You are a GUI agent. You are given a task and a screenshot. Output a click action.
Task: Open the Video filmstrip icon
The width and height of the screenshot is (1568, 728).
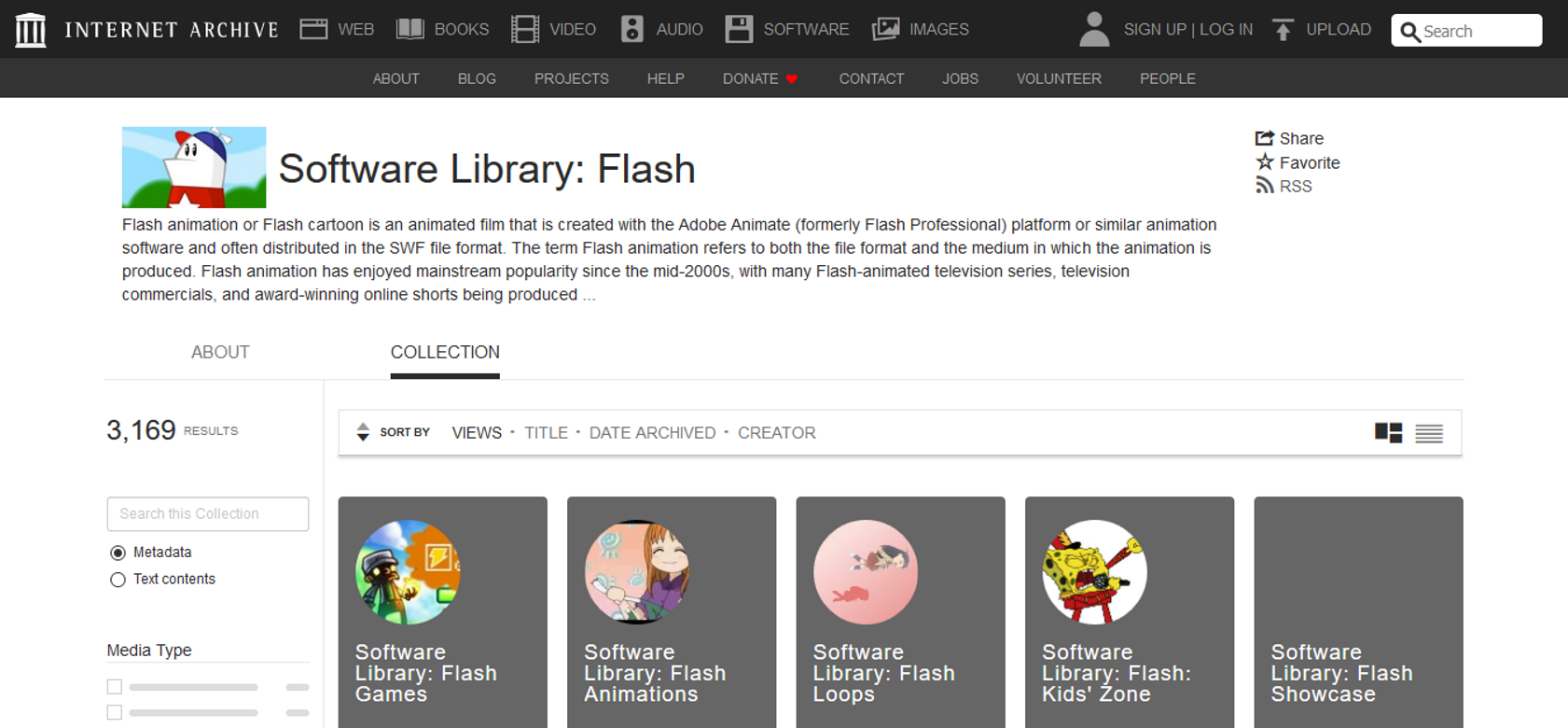click(525, 29)
